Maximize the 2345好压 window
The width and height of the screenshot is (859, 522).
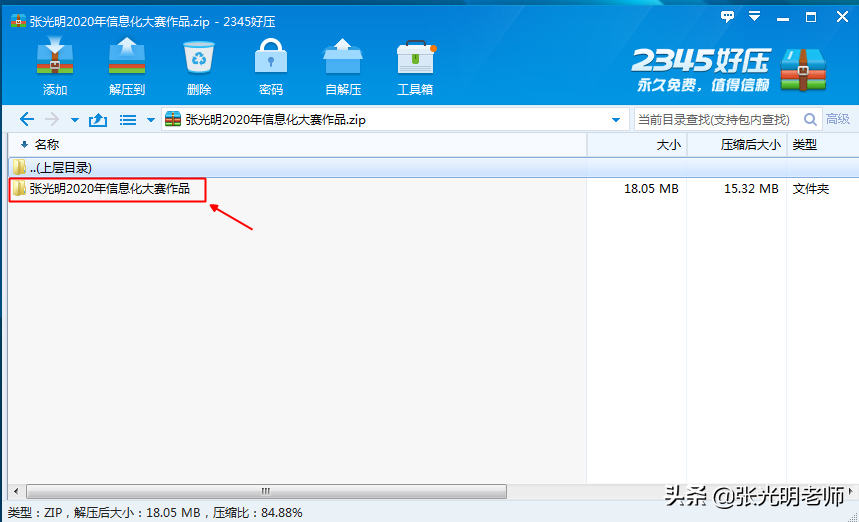coord(811,18)
